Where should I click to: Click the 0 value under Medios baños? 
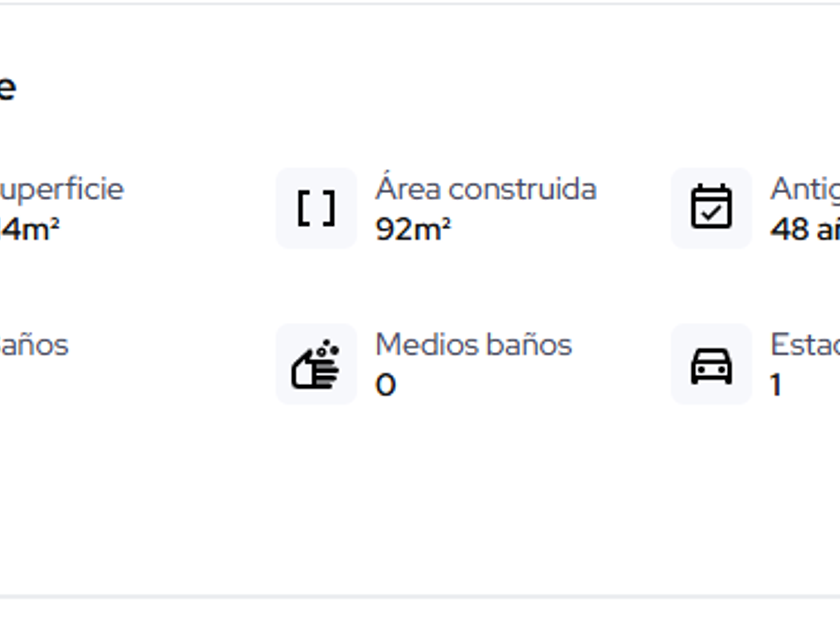386,385
